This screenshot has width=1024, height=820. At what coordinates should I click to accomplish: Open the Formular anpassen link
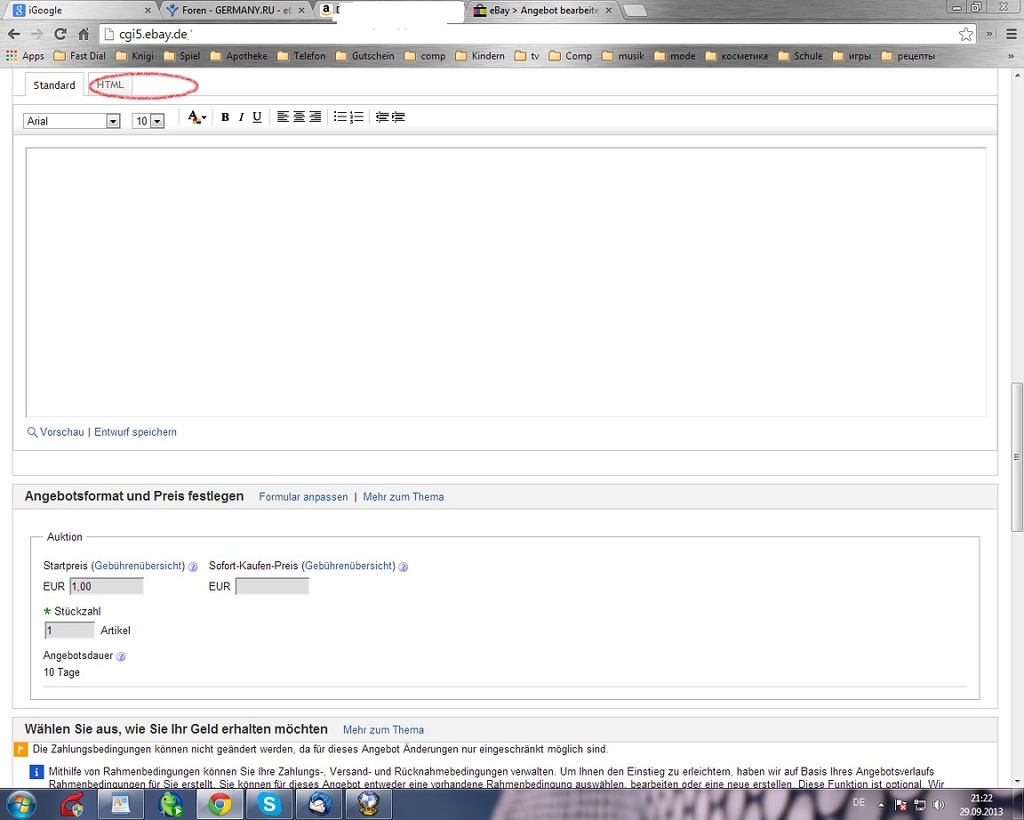click(303, 496)
